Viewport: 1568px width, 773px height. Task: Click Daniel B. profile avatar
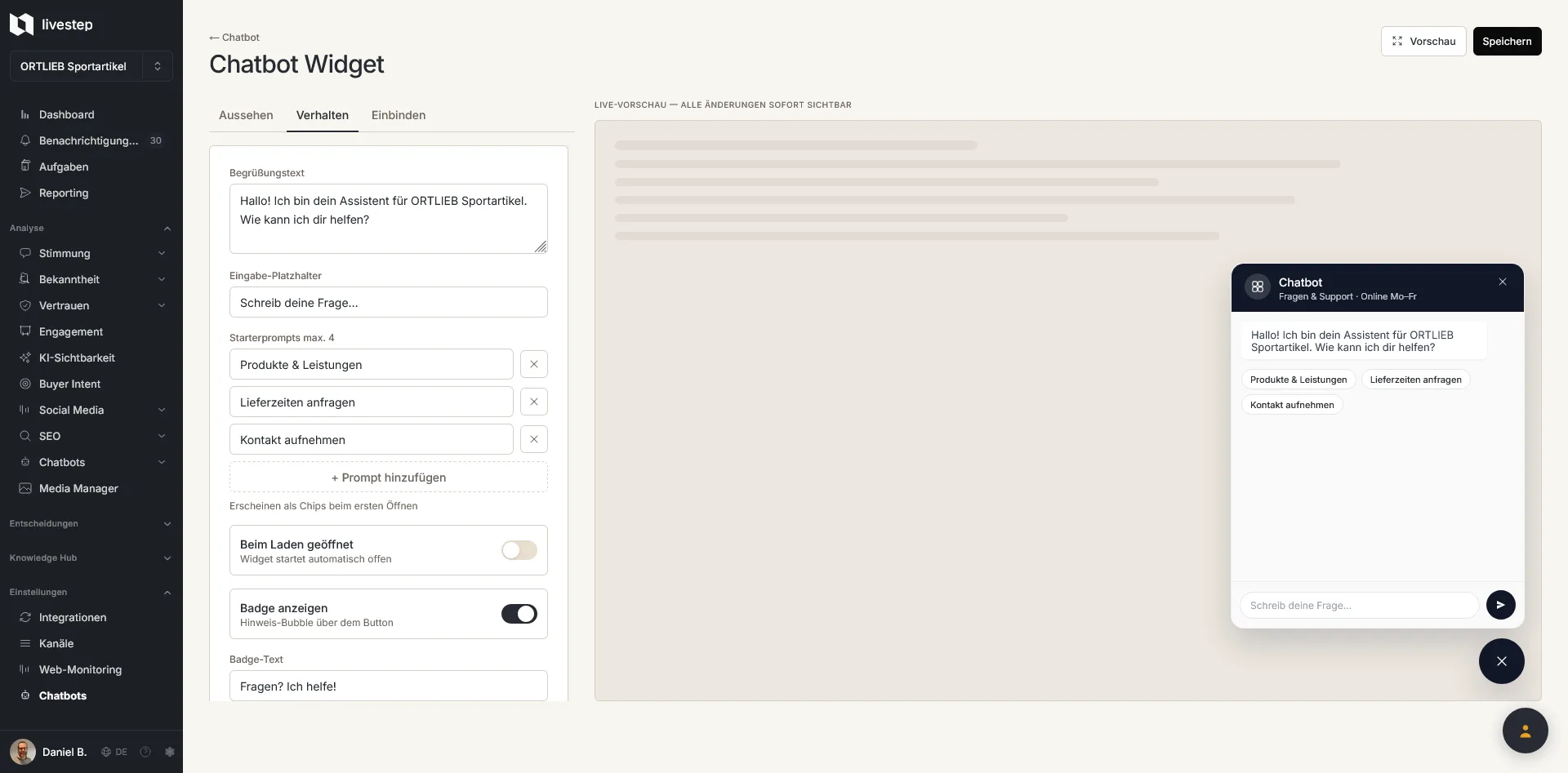pos(23,752)
